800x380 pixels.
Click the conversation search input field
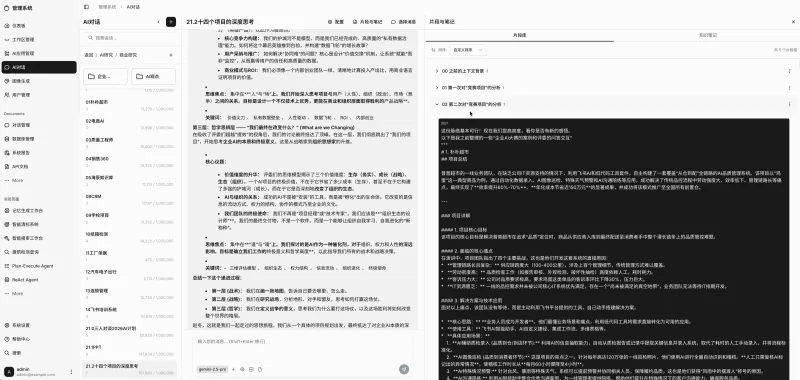click(x=130, y=38)
